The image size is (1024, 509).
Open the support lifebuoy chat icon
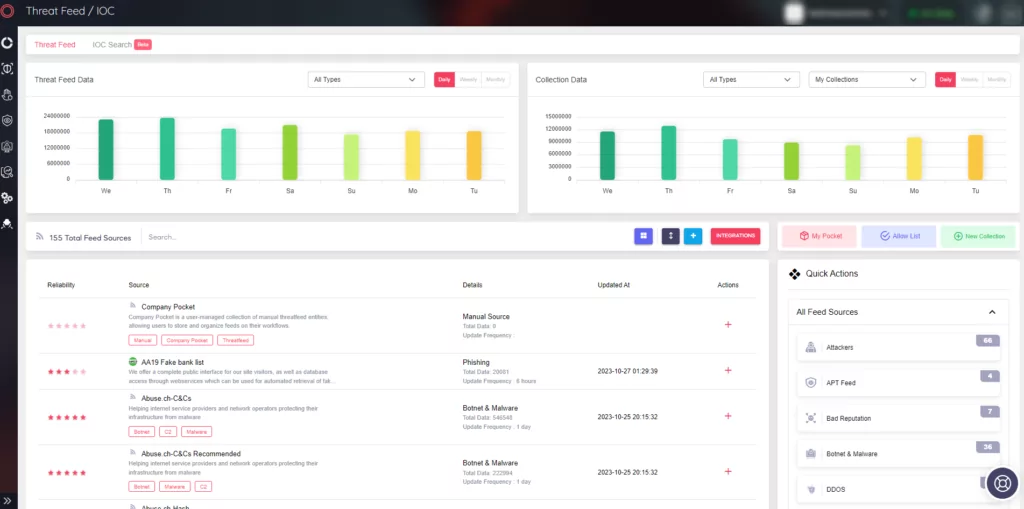click(1002, 484)
